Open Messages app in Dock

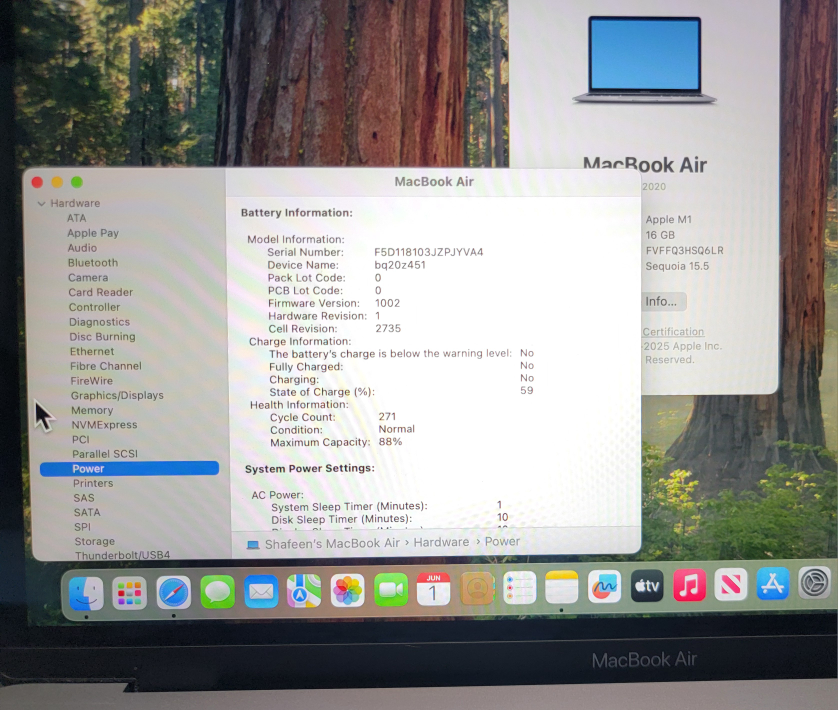click(217, 592)
